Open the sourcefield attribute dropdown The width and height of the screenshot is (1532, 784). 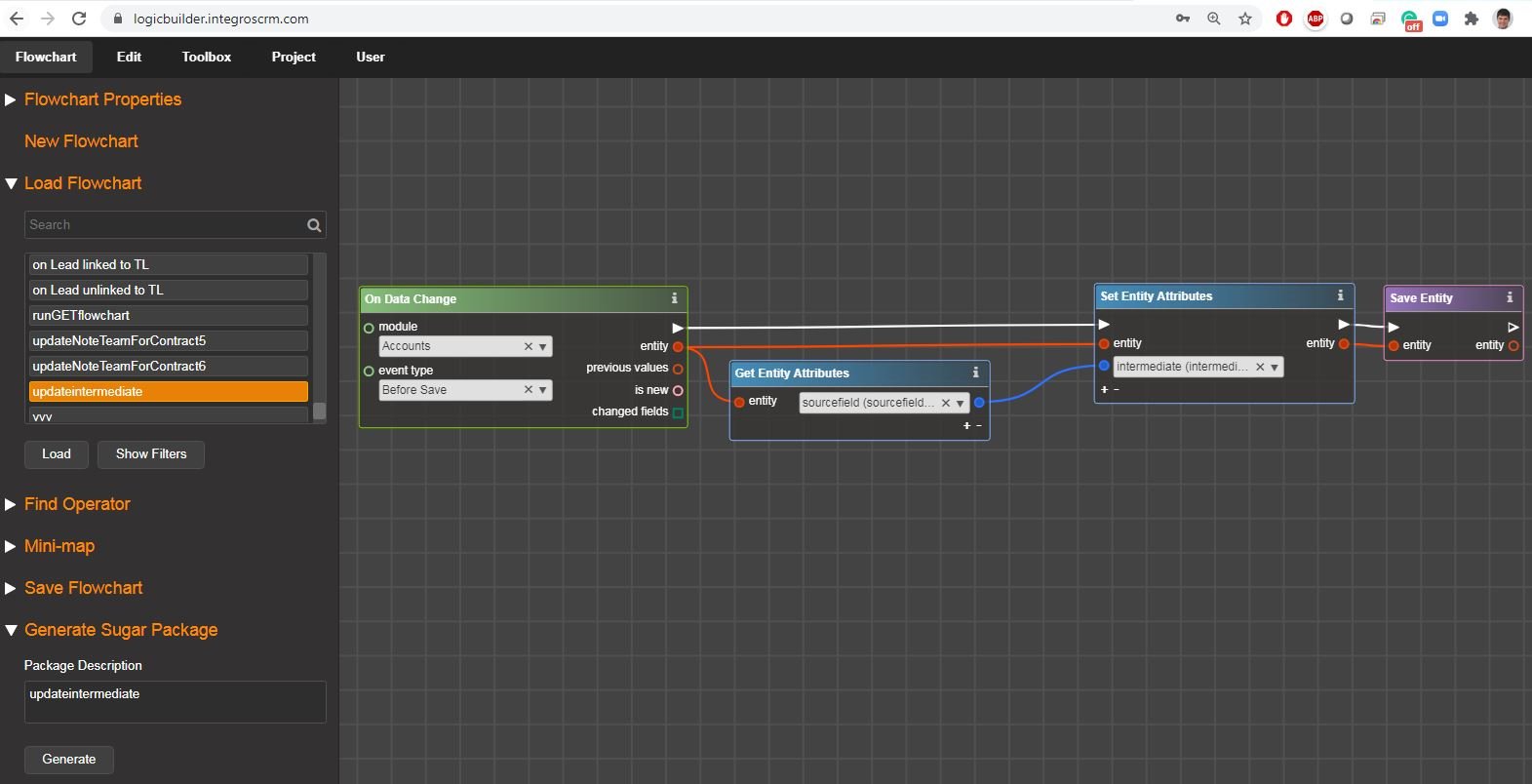click(960, 403)
